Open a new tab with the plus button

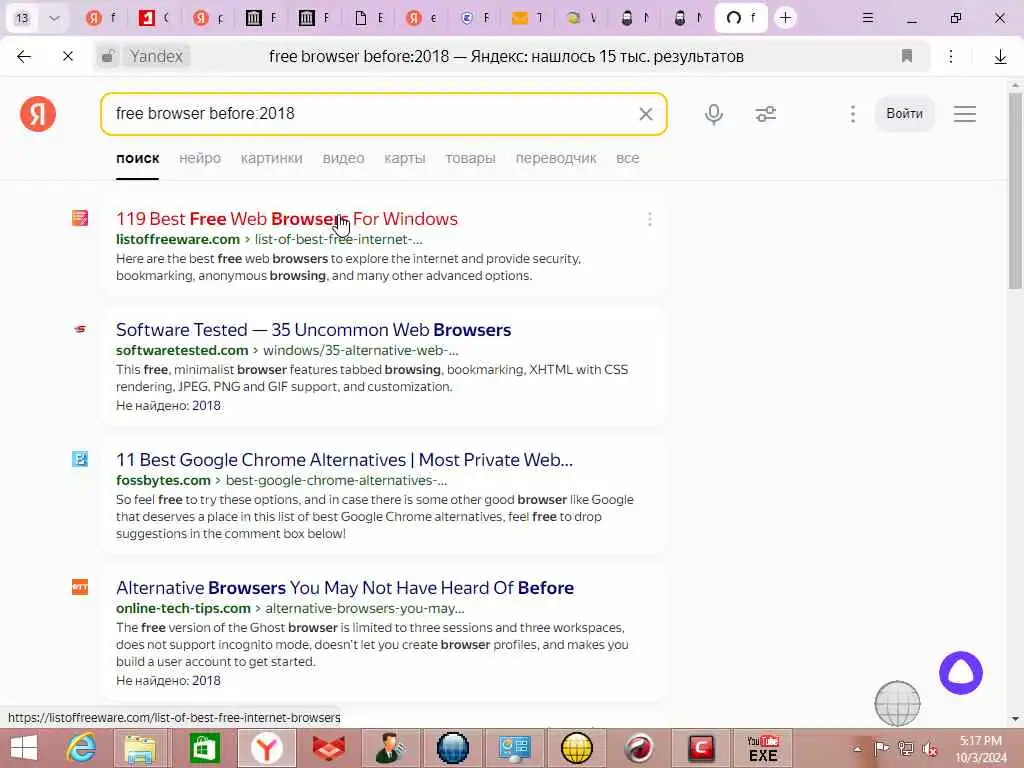(785, 18)
